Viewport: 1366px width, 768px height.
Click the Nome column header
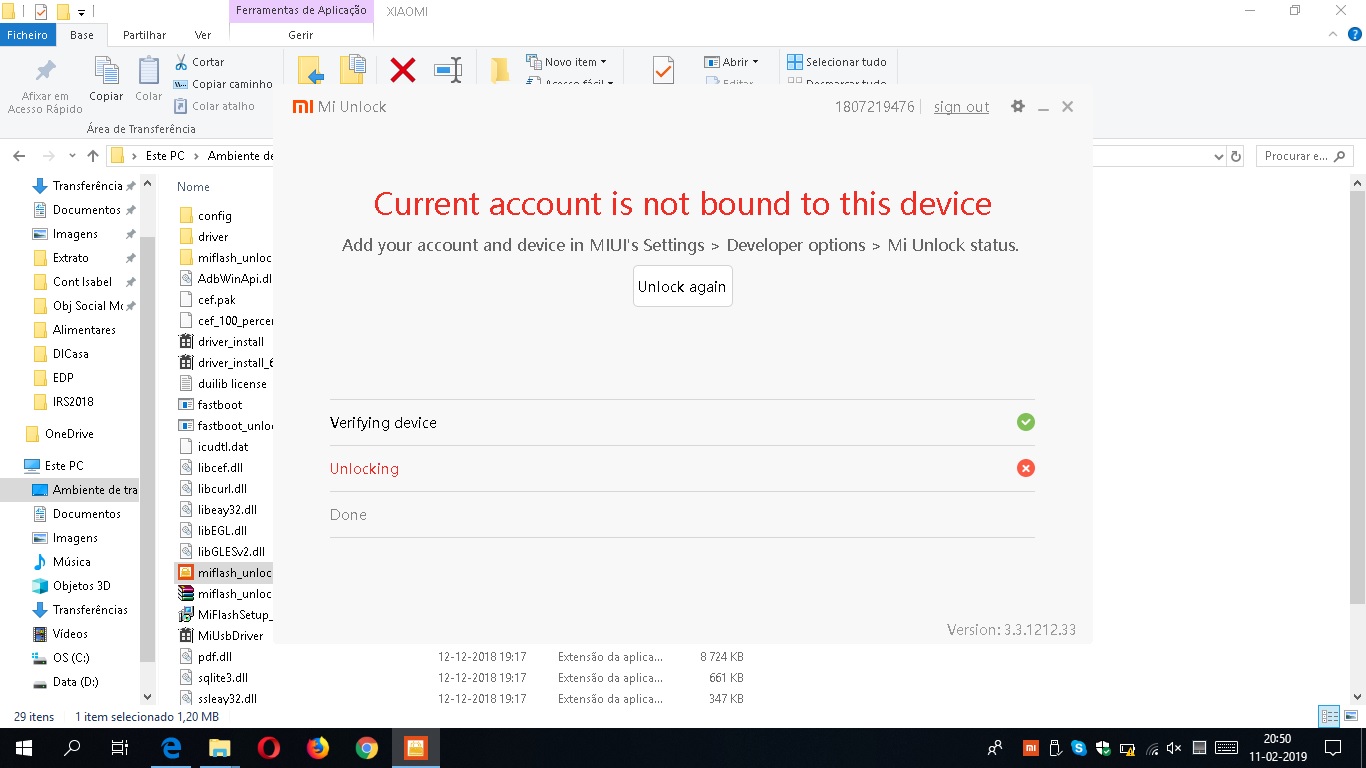(194, 187)
